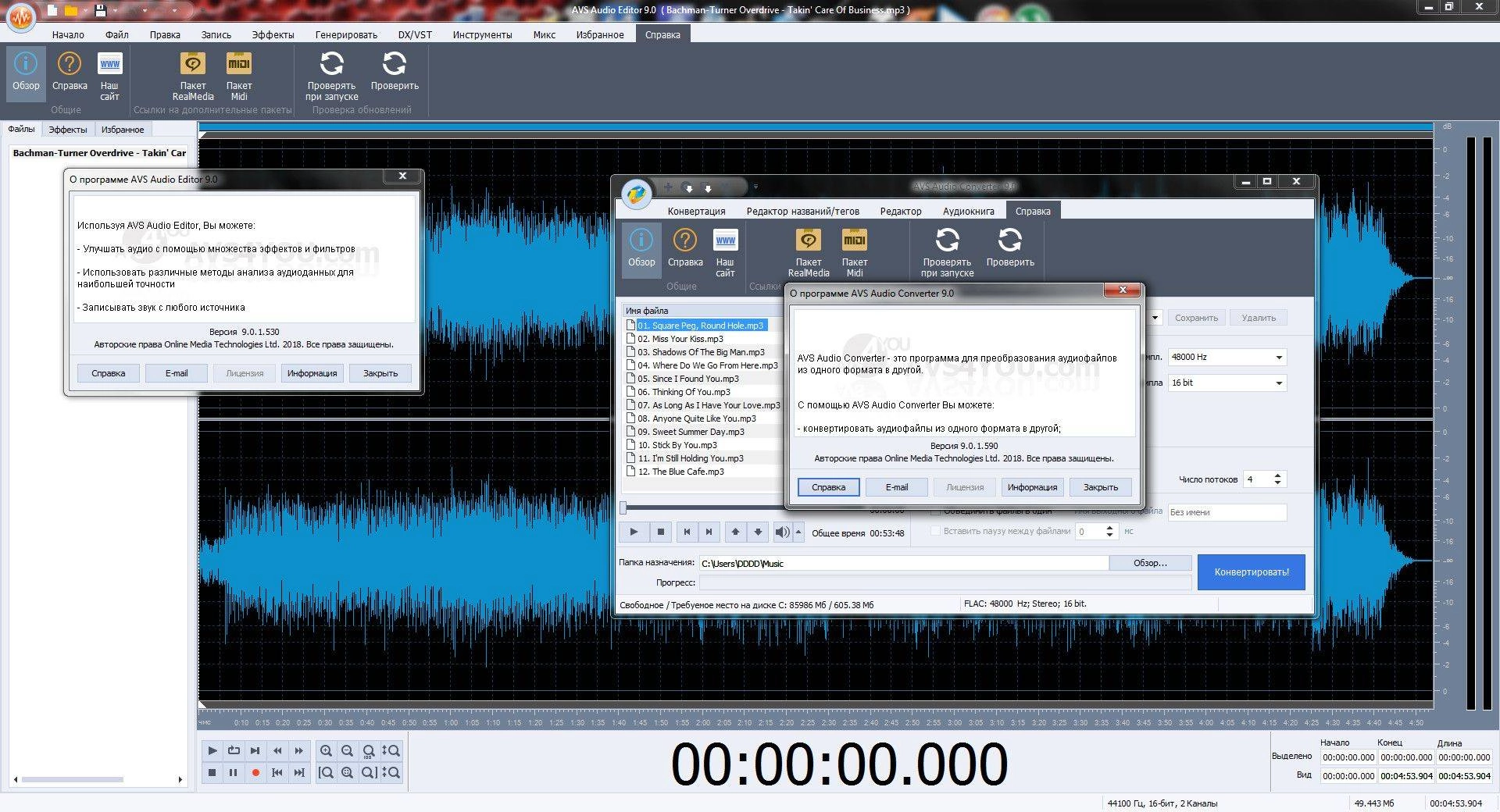Click Audio Converter playback position slider handle
1500x812 pixels.
pos(623,508)
